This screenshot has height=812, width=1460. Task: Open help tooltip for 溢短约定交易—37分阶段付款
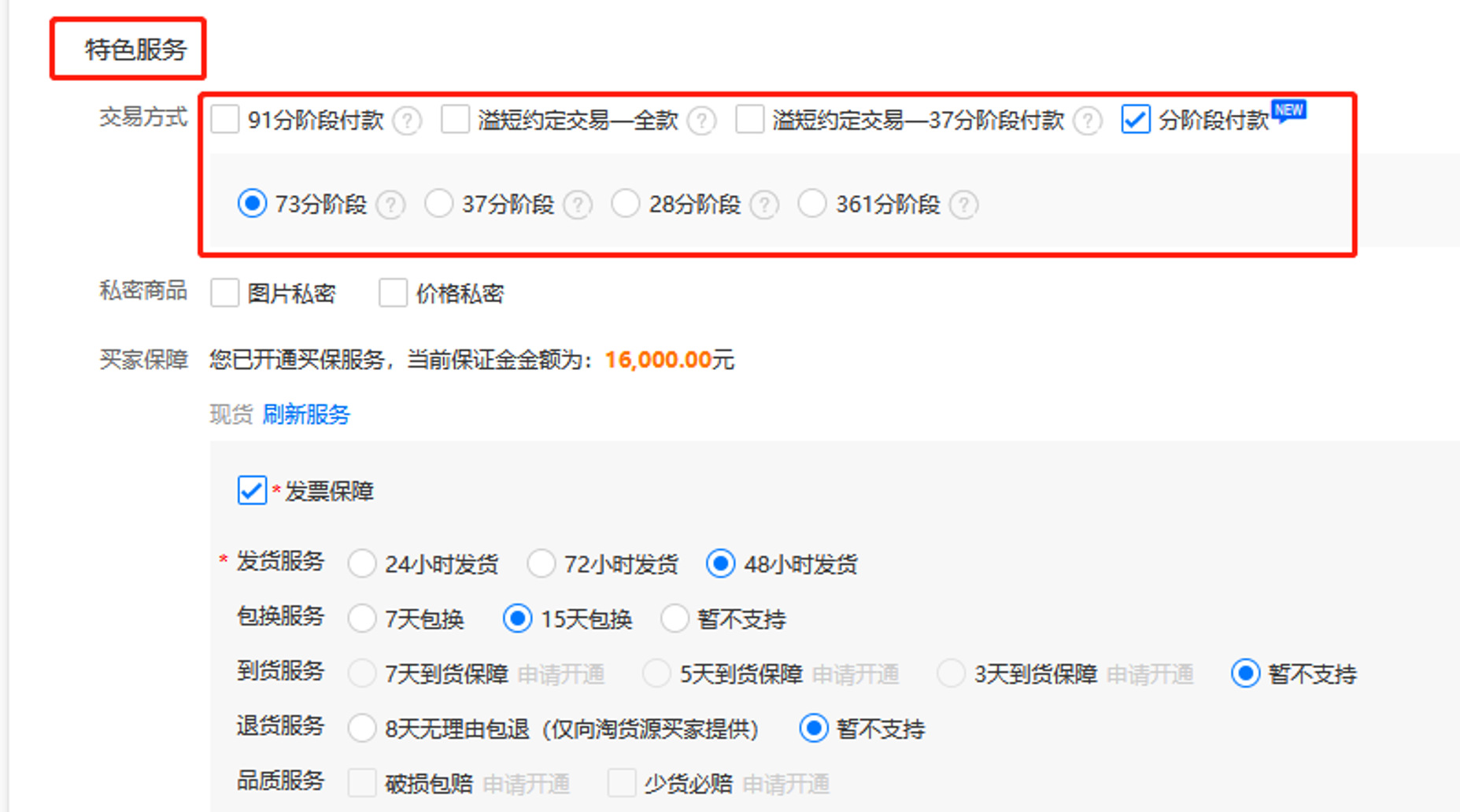(1089, 122)
